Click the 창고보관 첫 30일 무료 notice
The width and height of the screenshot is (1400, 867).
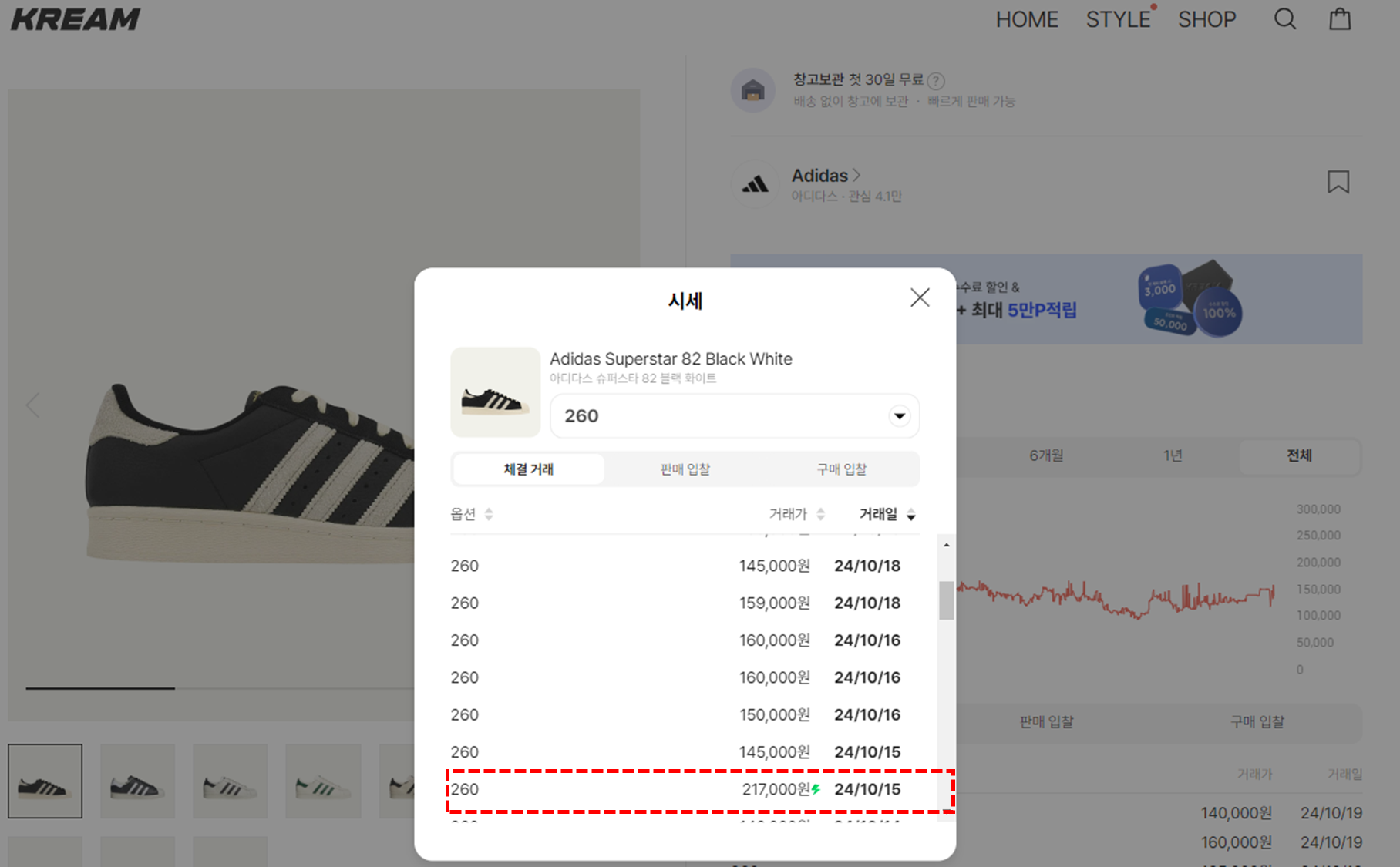(857, 80)
